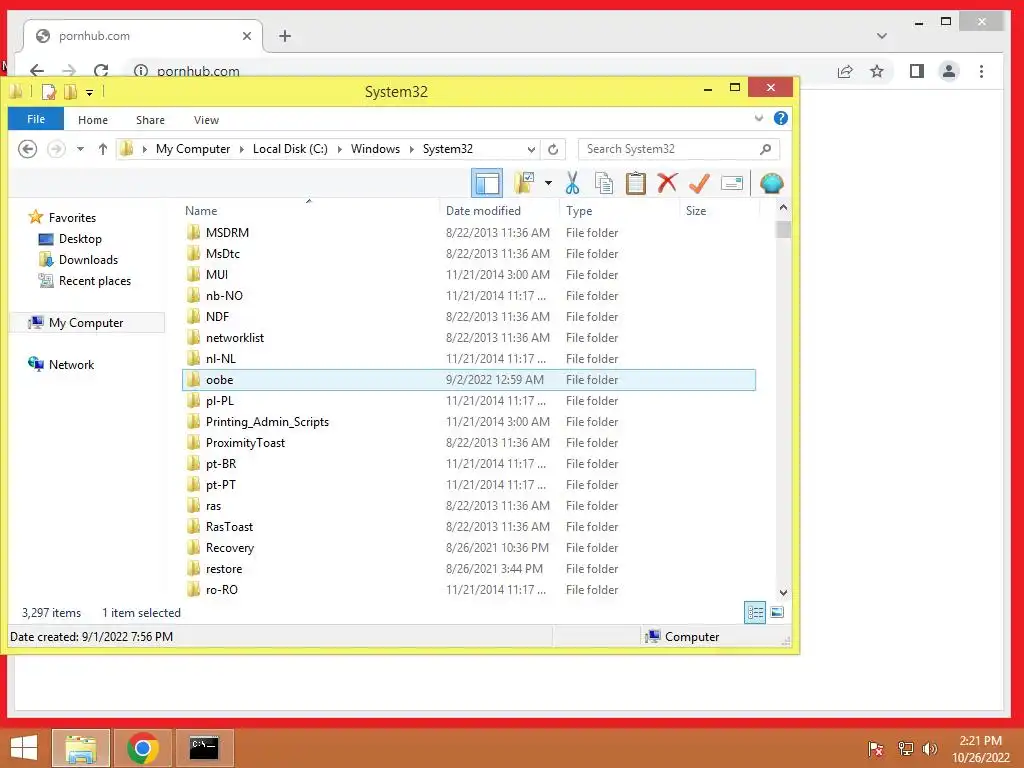
Task: Click the folder options toolbar icon
Action: tap(524, 184)
